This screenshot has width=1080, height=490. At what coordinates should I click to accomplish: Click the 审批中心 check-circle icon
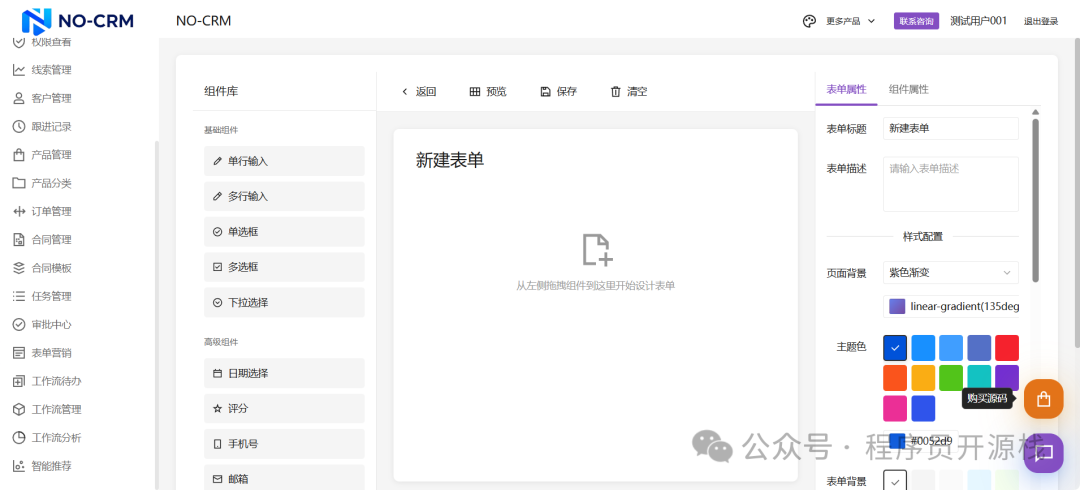pyautogui.click(x=19, y=324)
